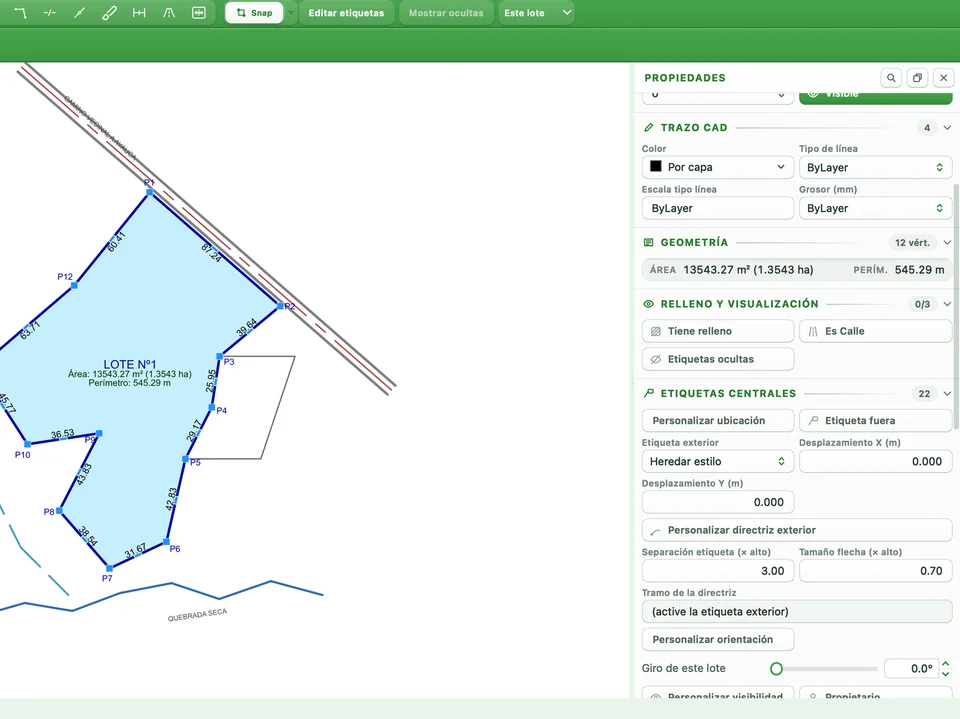
Task: Select vertex handle P2 on the lot
Action: (x=280, y=306)
